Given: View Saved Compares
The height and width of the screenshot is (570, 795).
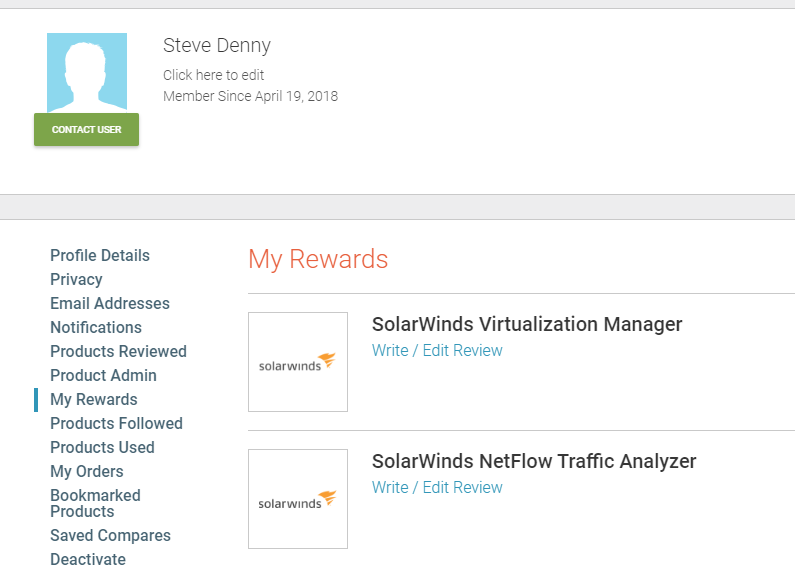Looking at the screenshot, I should pyautogui.click(x=110, y=536).
